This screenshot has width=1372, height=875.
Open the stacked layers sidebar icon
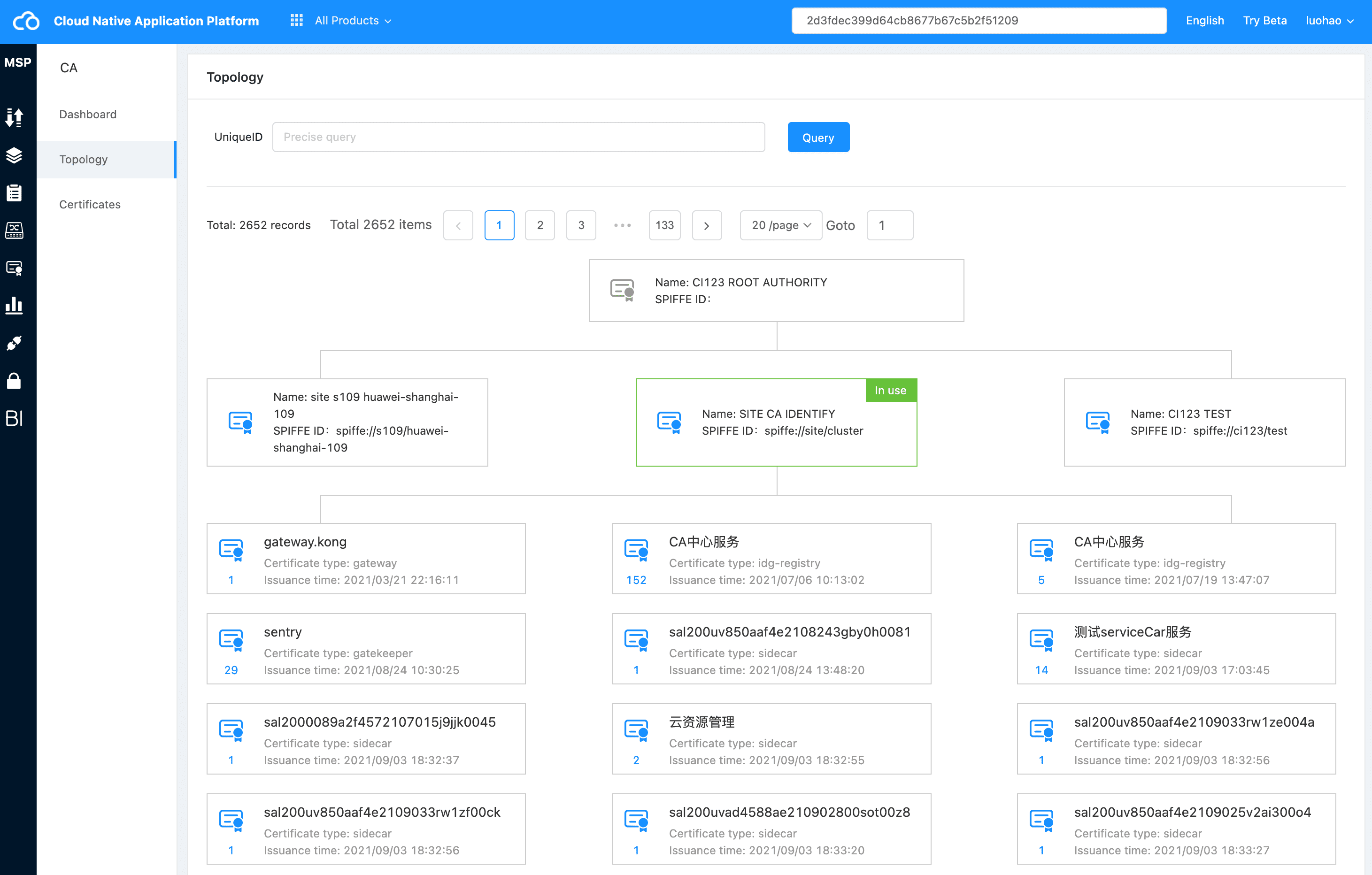[14, 155]
